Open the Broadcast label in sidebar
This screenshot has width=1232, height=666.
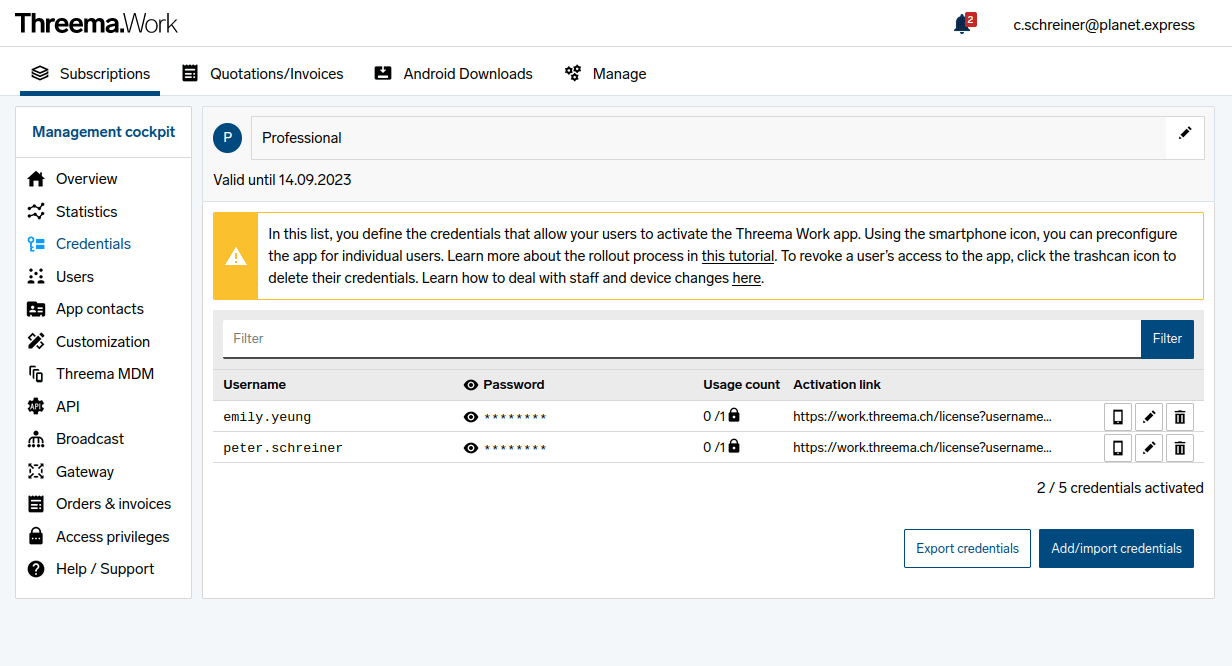(90, 439)
